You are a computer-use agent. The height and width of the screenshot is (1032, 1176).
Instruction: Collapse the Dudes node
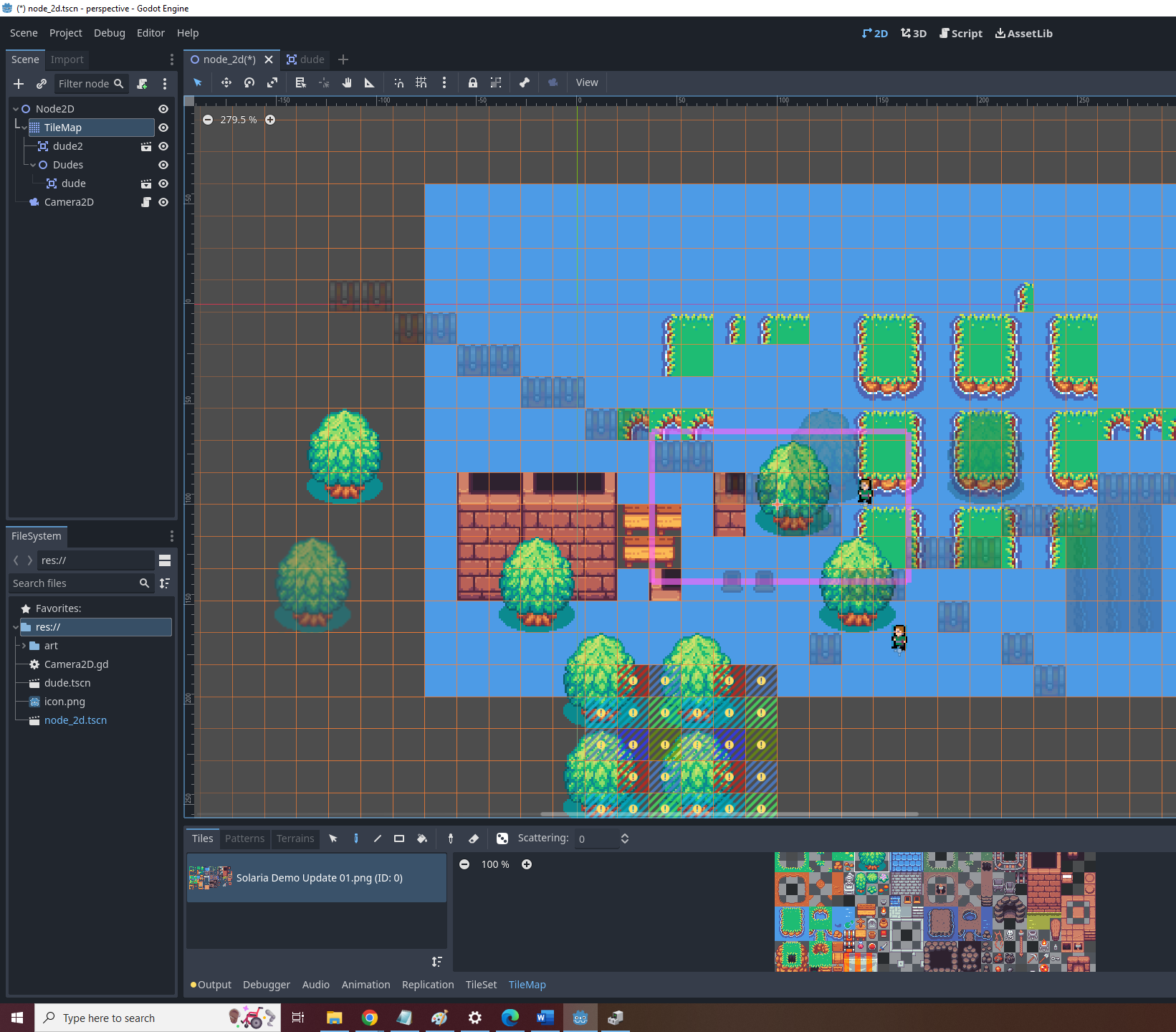[x=32, y=164]
